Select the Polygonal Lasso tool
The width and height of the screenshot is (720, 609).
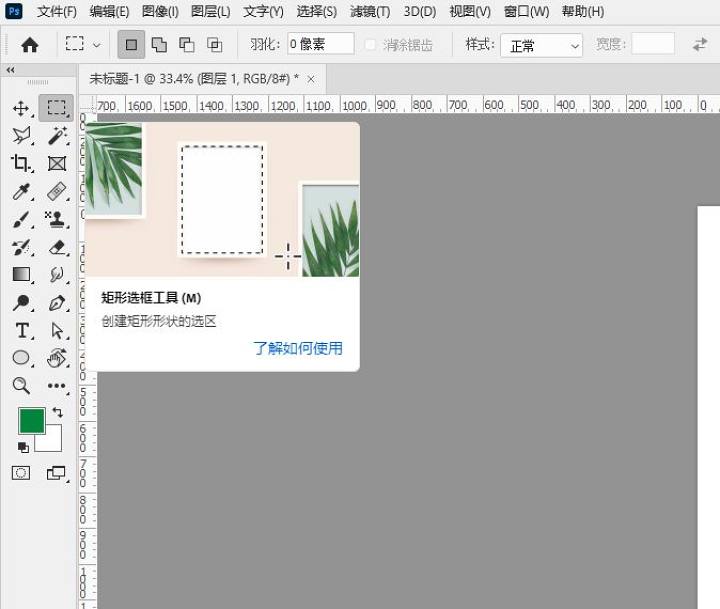pos(21,135)
